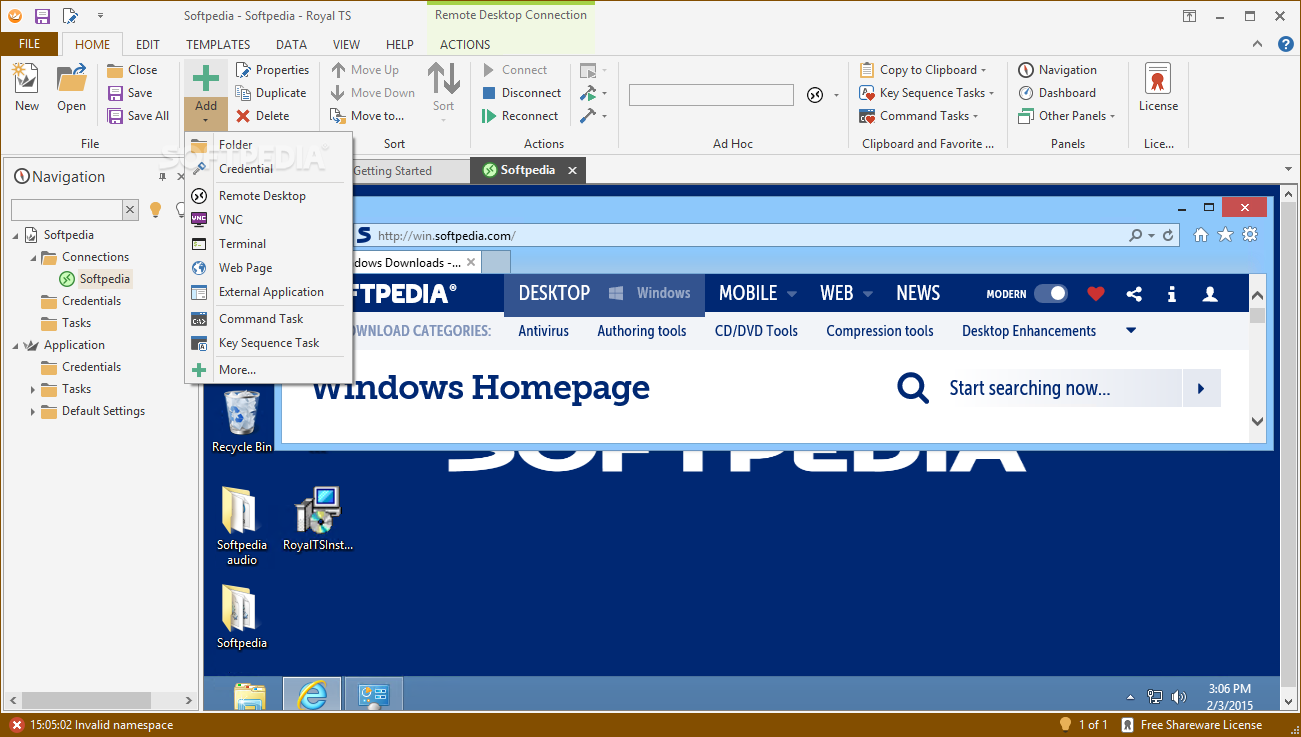Expand more download categories arrow on Softpedia
Viewport: 1301px width, 737px height.
click(x=1131, y=331)
